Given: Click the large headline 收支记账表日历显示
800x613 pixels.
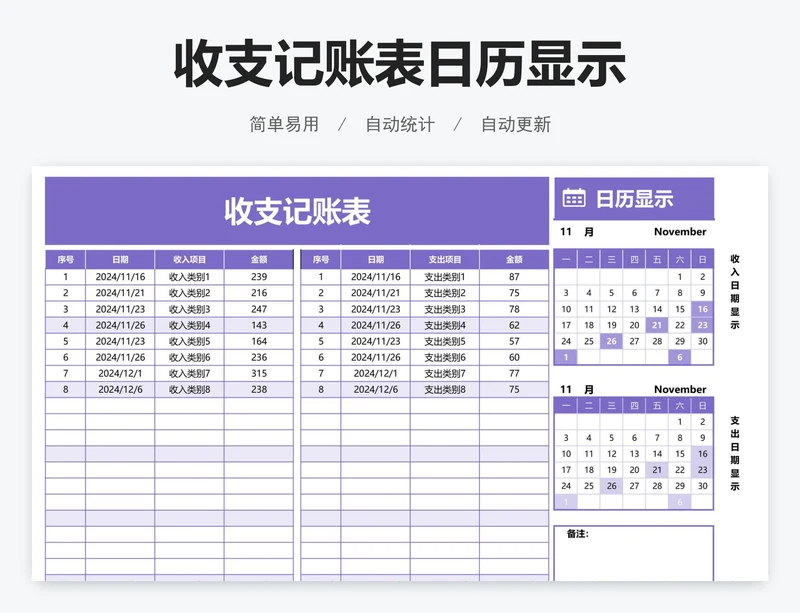Looking at the screenshot, I should point(400,64).
